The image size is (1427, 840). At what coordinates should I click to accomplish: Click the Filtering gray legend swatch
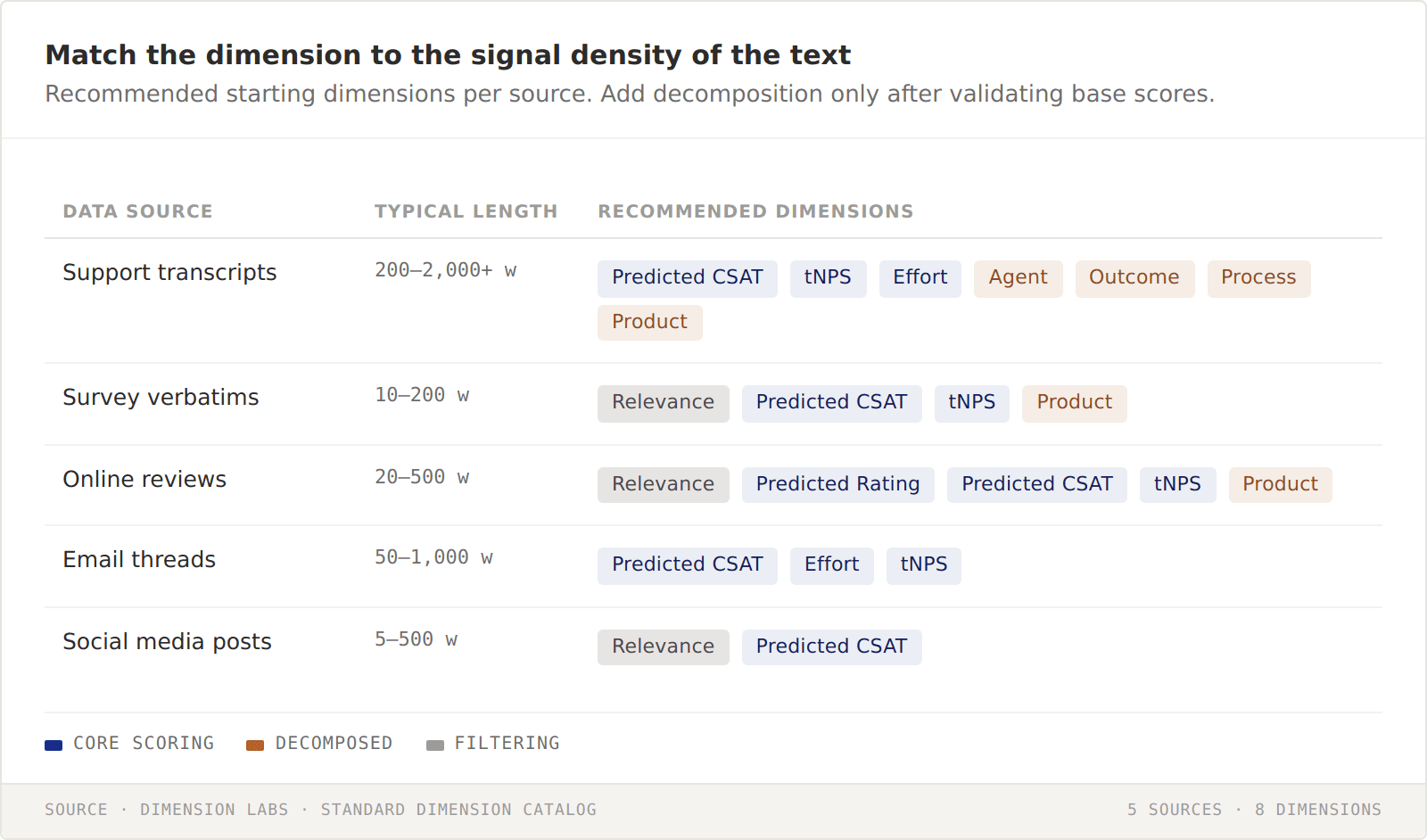pyautogui.click(x=435, y=745)
